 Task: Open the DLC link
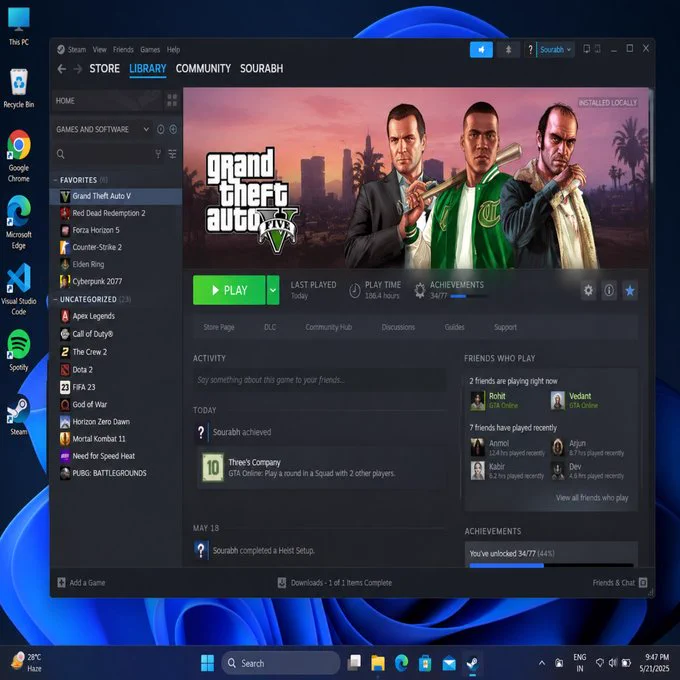(270, 327)
